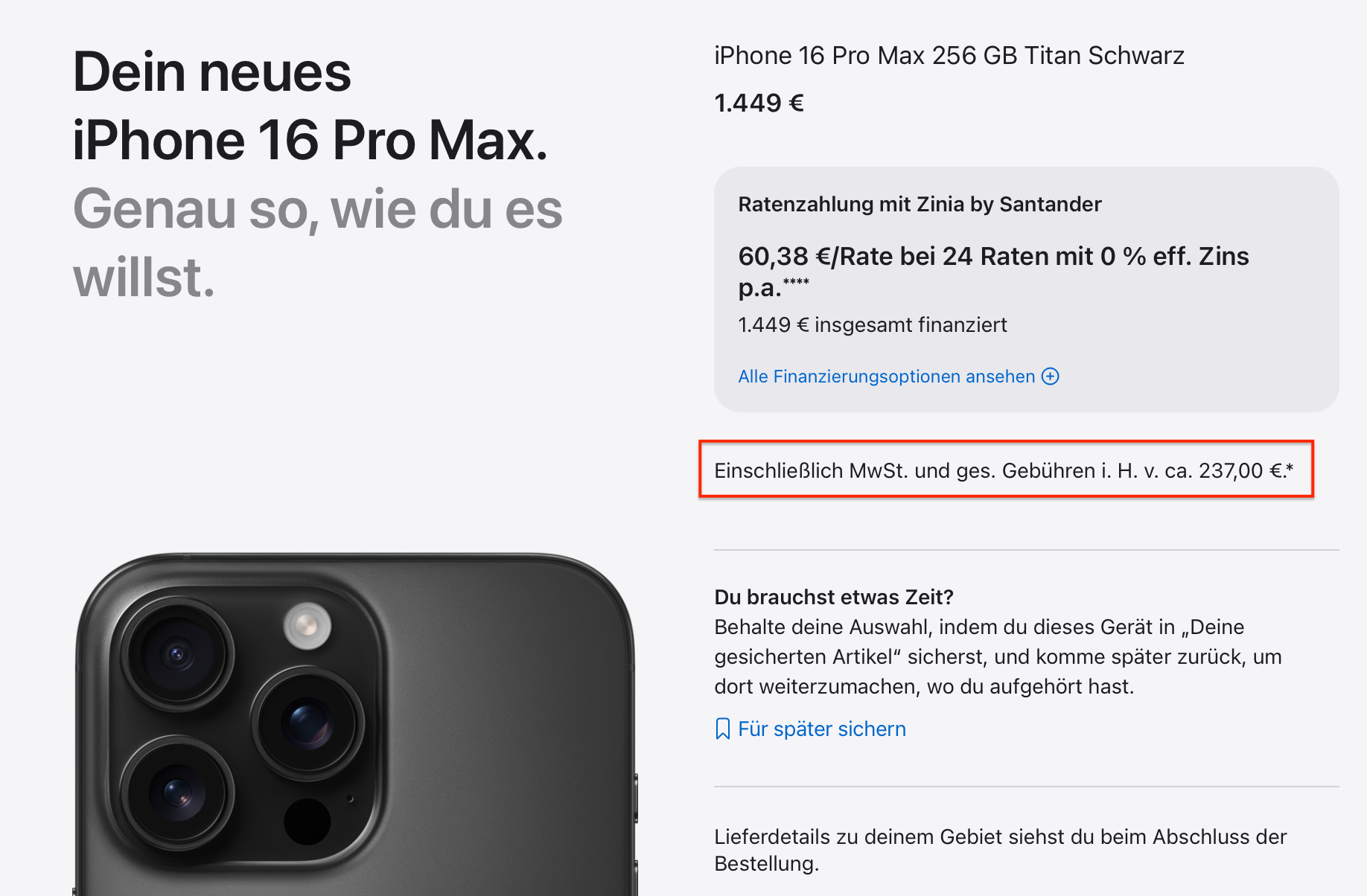Image resolution: width=1367 pixels, height=896 pixels.
Task: Click the 'Du brauchst etwas Zeit?' heading
Action: tap(834, 597)
